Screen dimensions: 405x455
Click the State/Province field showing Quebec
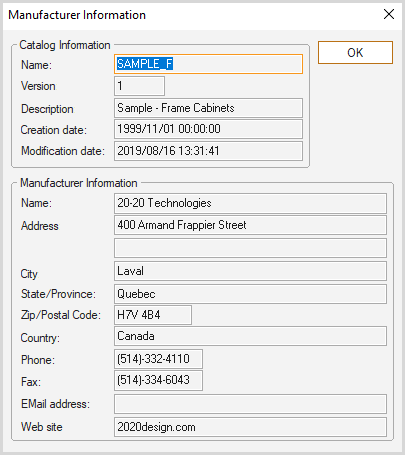[250, 294]
